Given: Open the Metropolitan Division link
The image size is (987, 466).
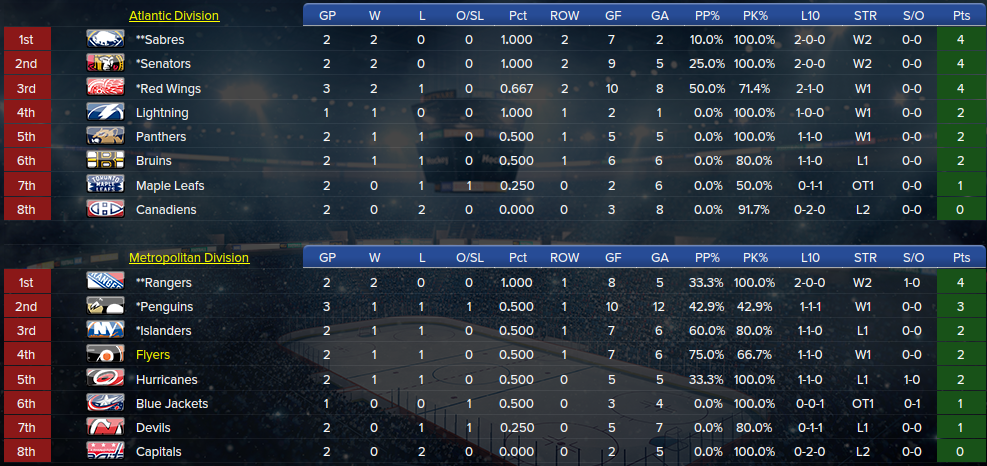Looking at the screenshot, I should tap(189, 258).
